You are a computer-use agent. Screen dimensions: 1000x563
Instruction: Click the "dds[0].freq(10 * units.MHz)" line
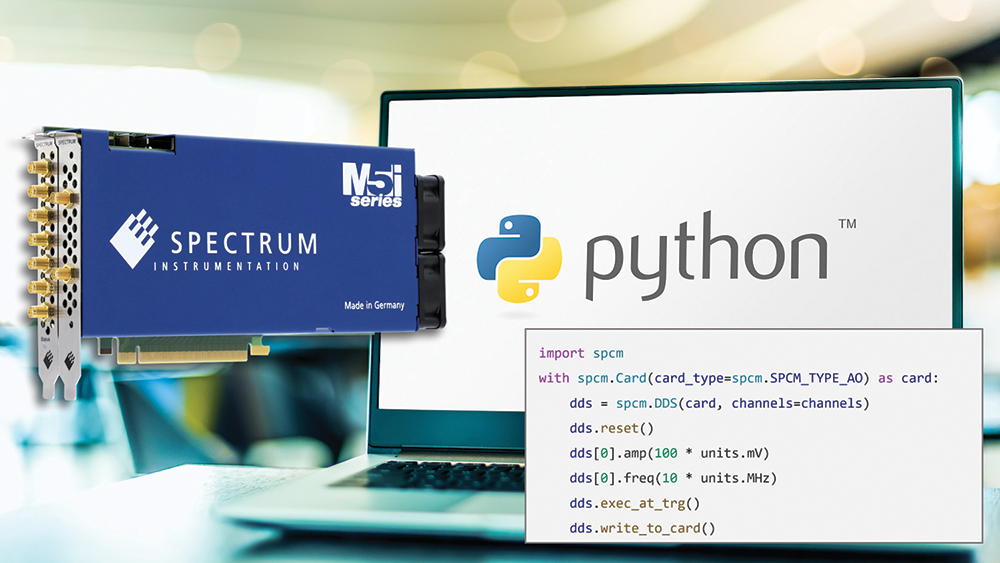pos(673,478)
